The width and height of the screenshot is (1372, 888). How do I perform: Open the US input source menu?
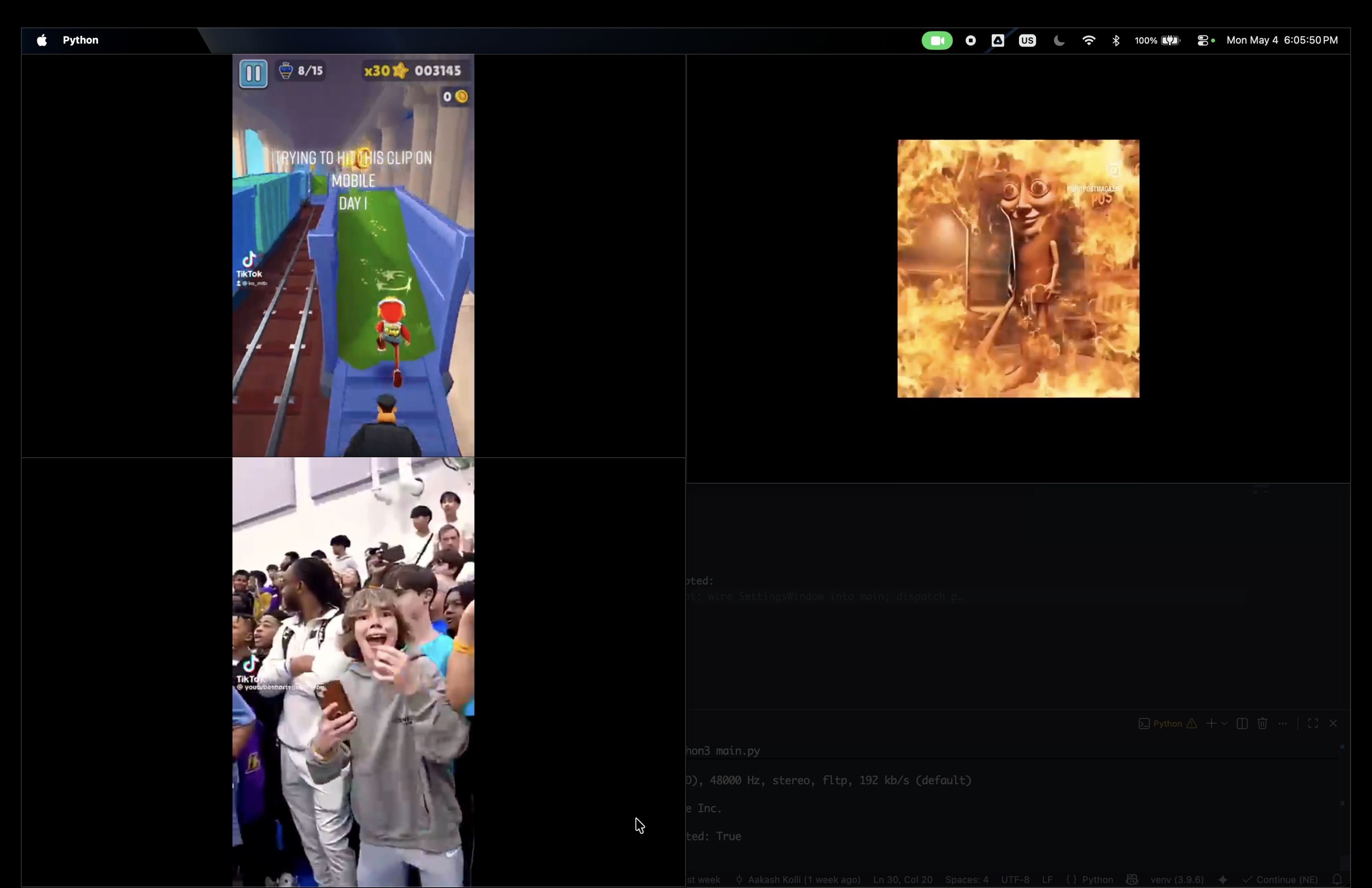pos(1027,41)
